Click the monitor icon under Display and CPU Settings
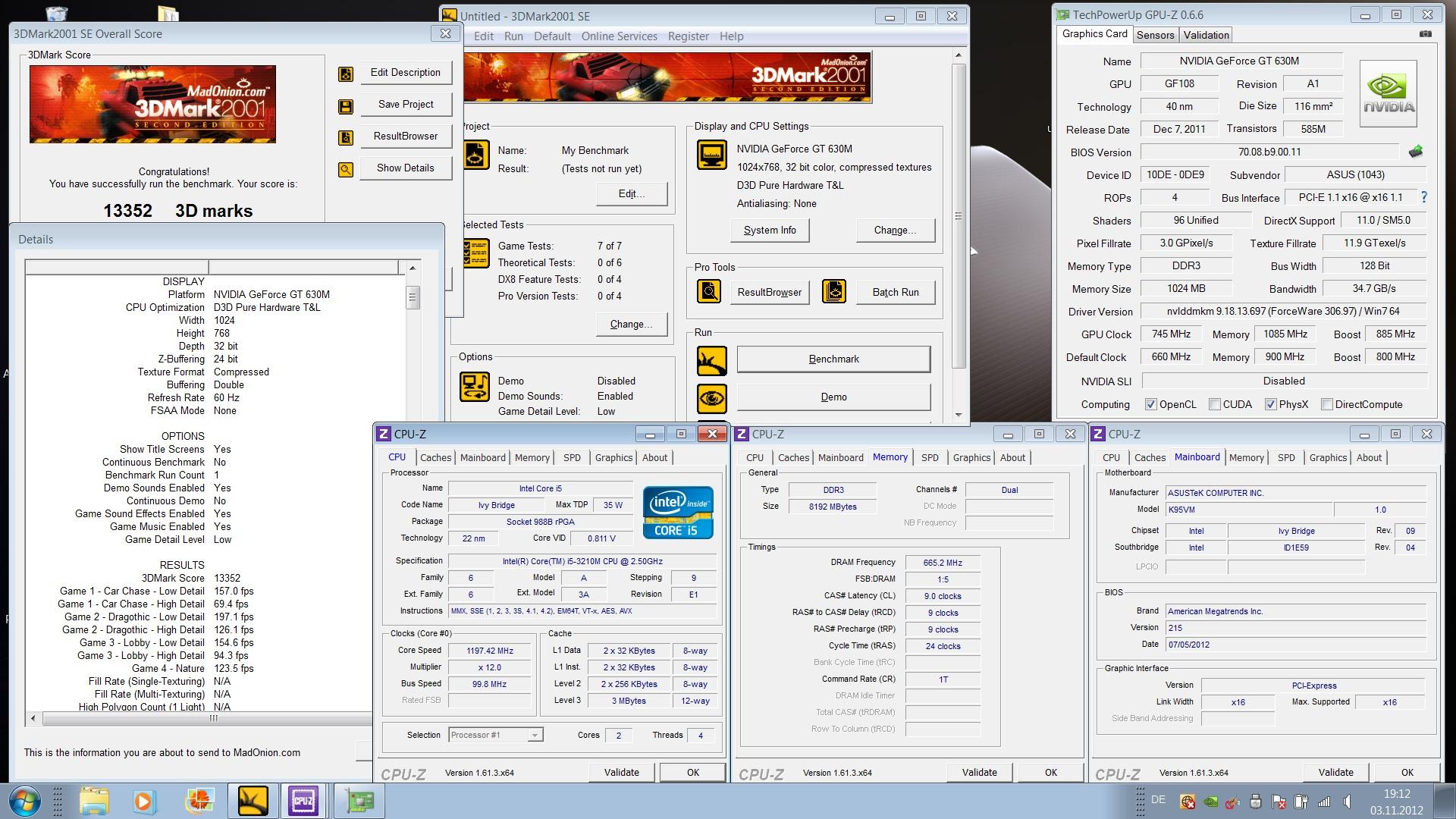 711,155
